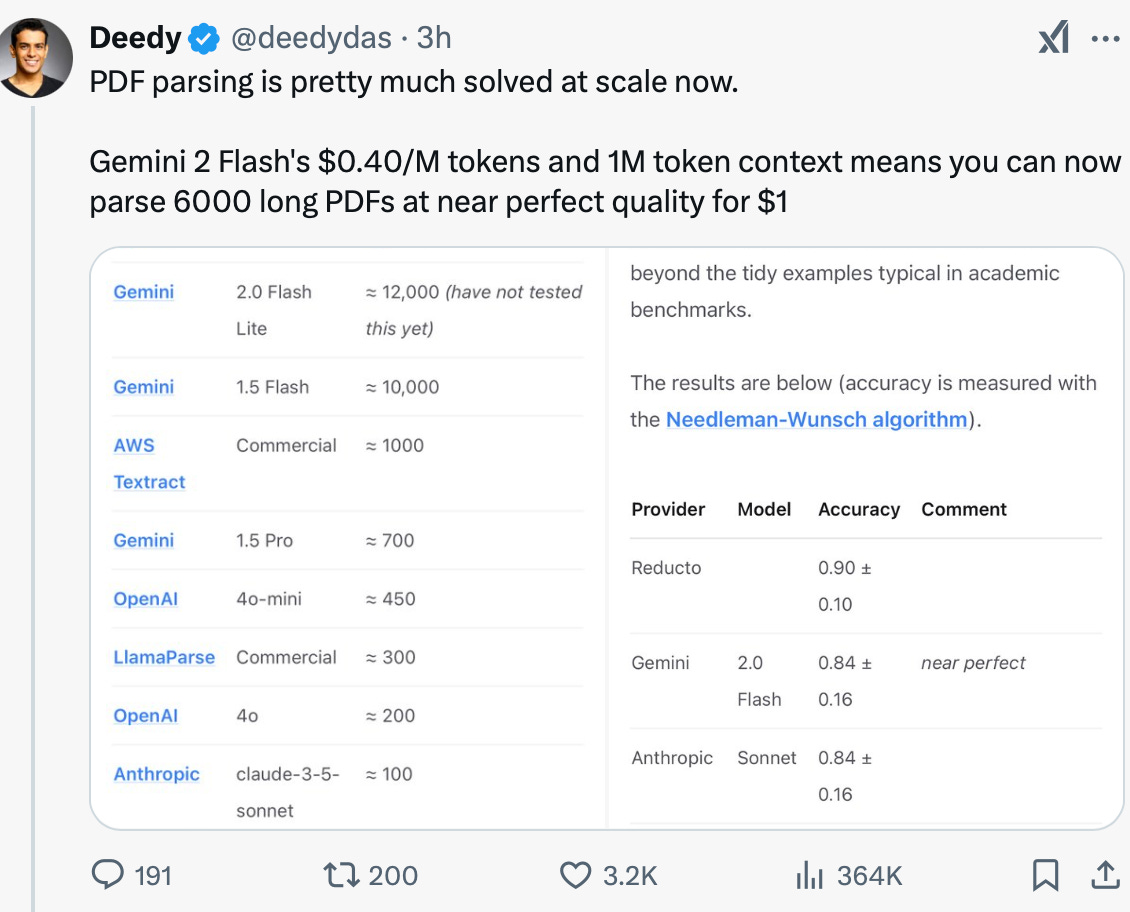This screenshot has width=1130, height=912.
Task: Click the share upload icon
Action: 1104,876
